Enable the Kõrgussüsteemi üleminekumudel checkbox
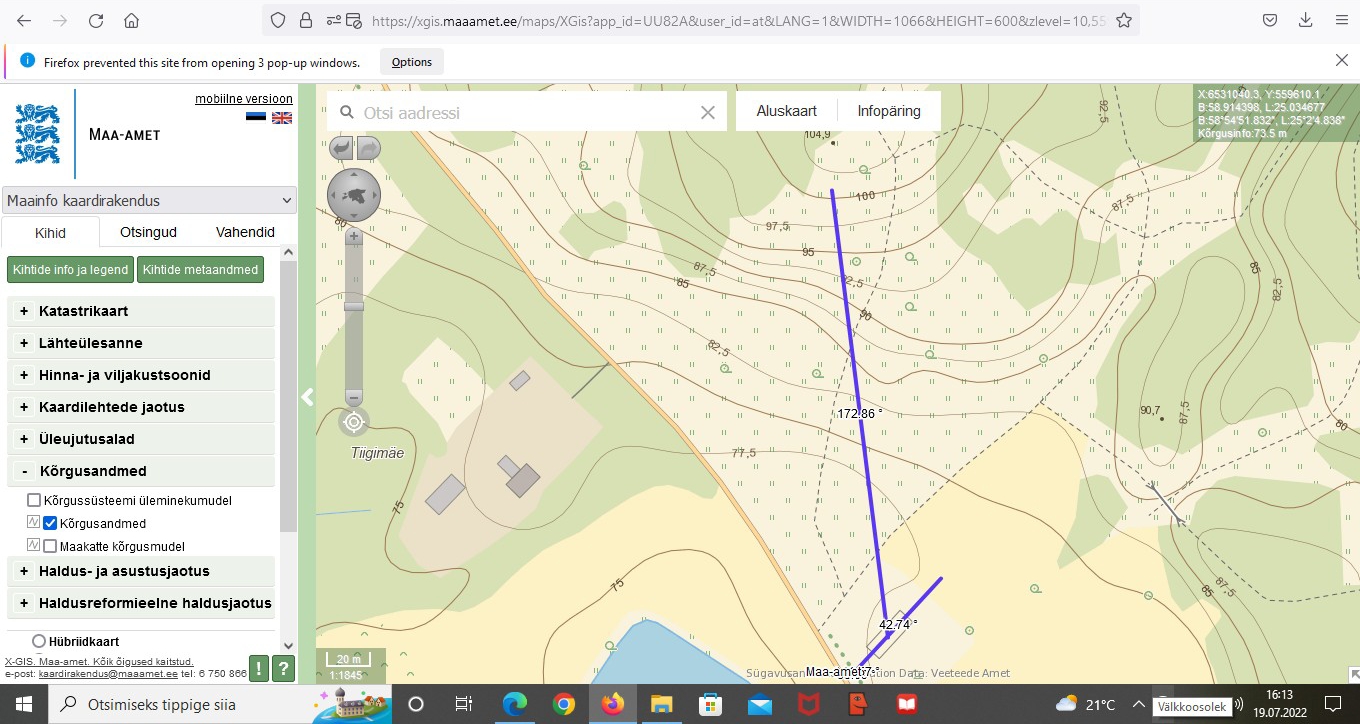The height and width of the screenshot is (724, 1360). tap(34, 500)
